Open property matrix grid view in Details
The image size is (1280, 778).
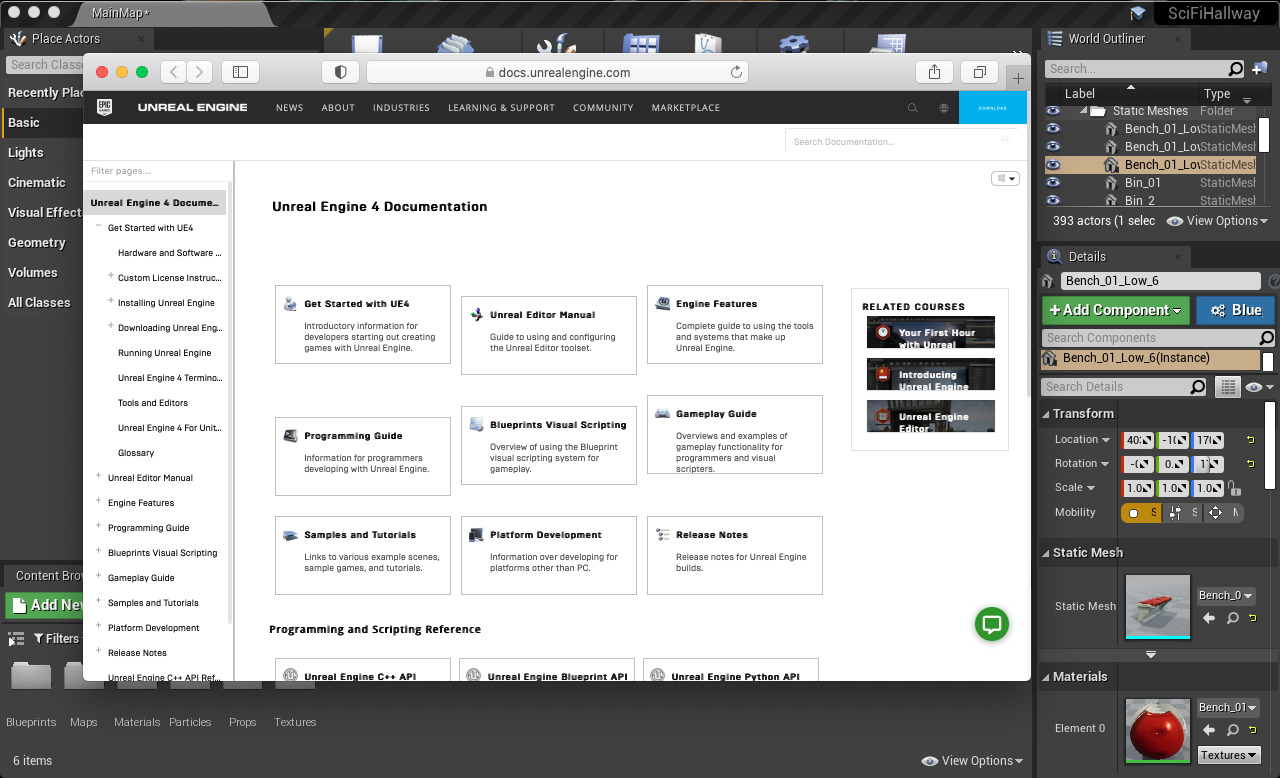pos(1228,387)
